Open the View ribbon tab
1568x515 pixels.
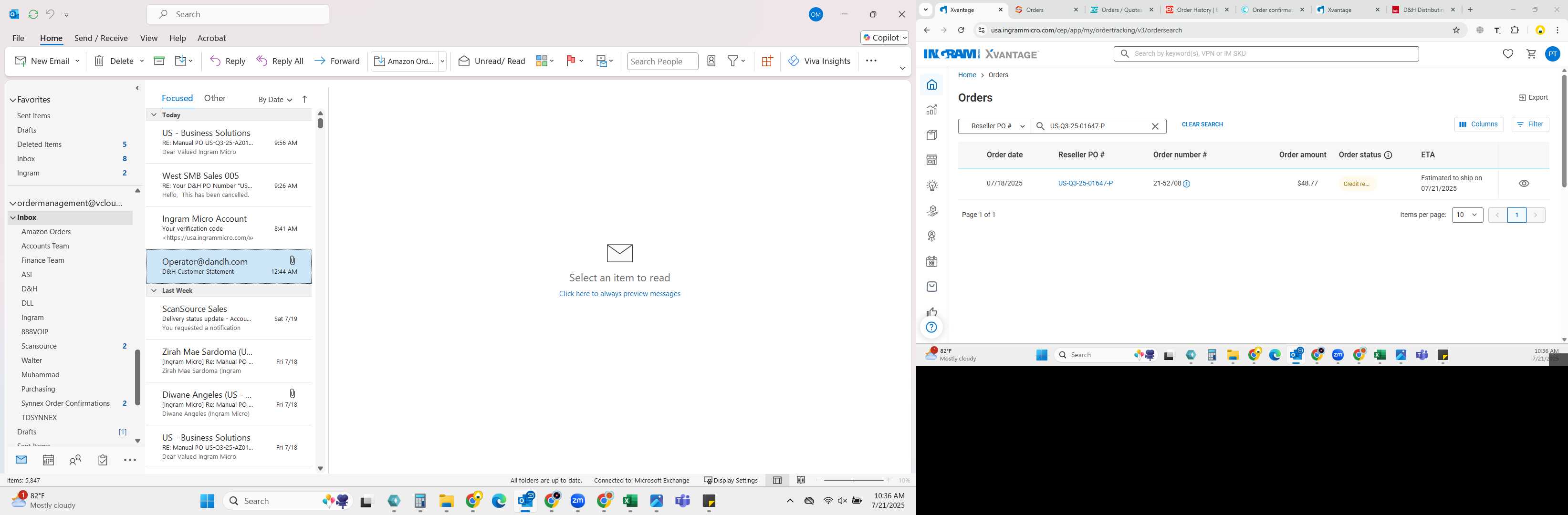(x=148, y=38)
